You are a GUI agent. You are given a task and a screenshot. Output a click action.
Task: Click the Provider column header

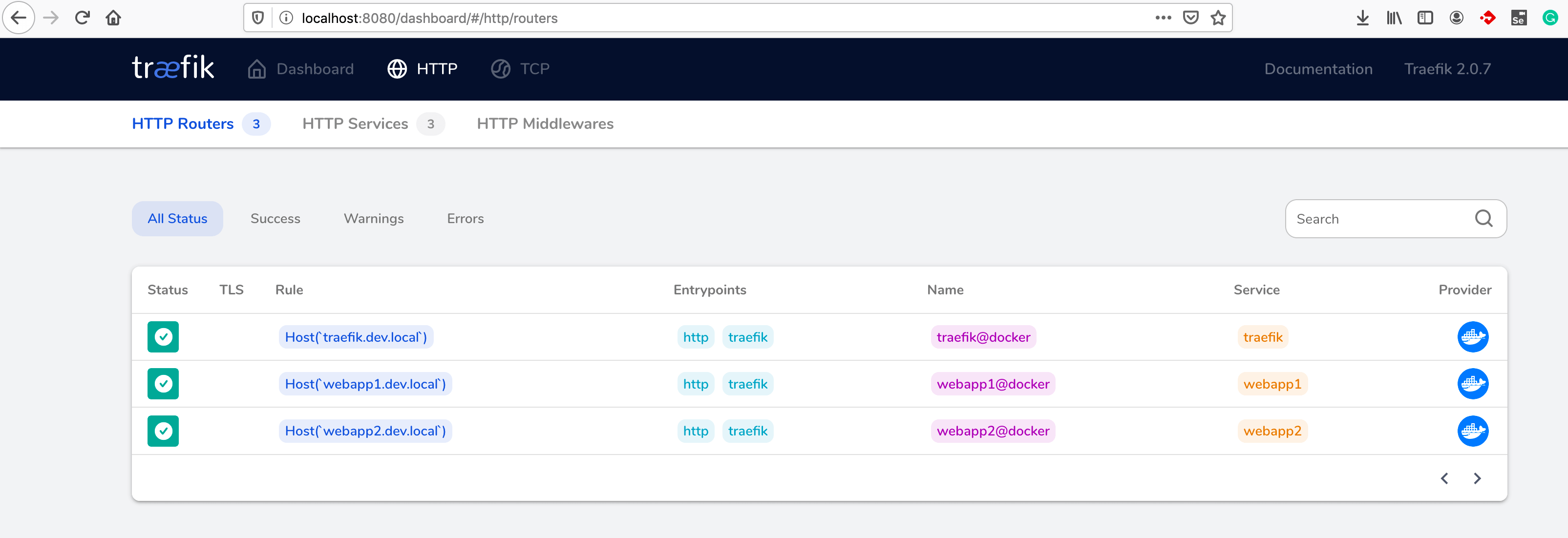pos(1464,290)
